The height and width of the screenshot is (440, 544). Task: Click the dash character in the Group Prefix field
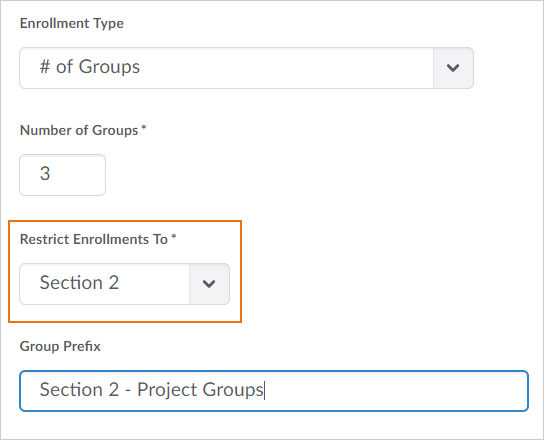[x=128, y=391]
